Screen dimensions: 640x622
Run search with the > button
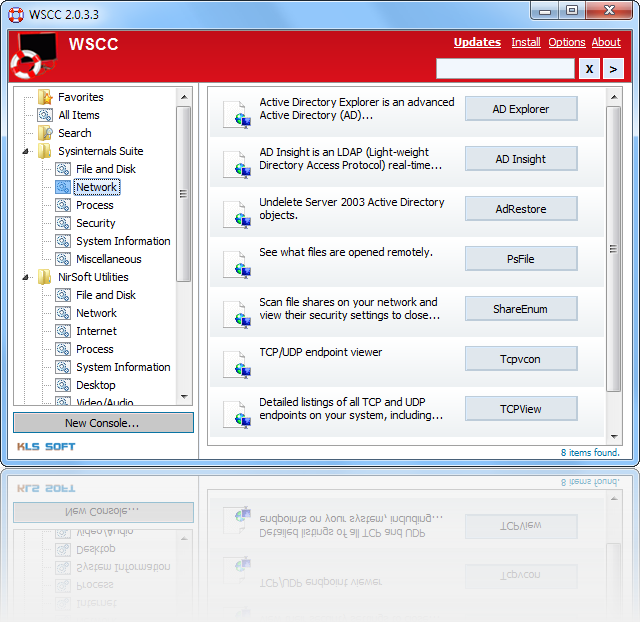(613, 69)
